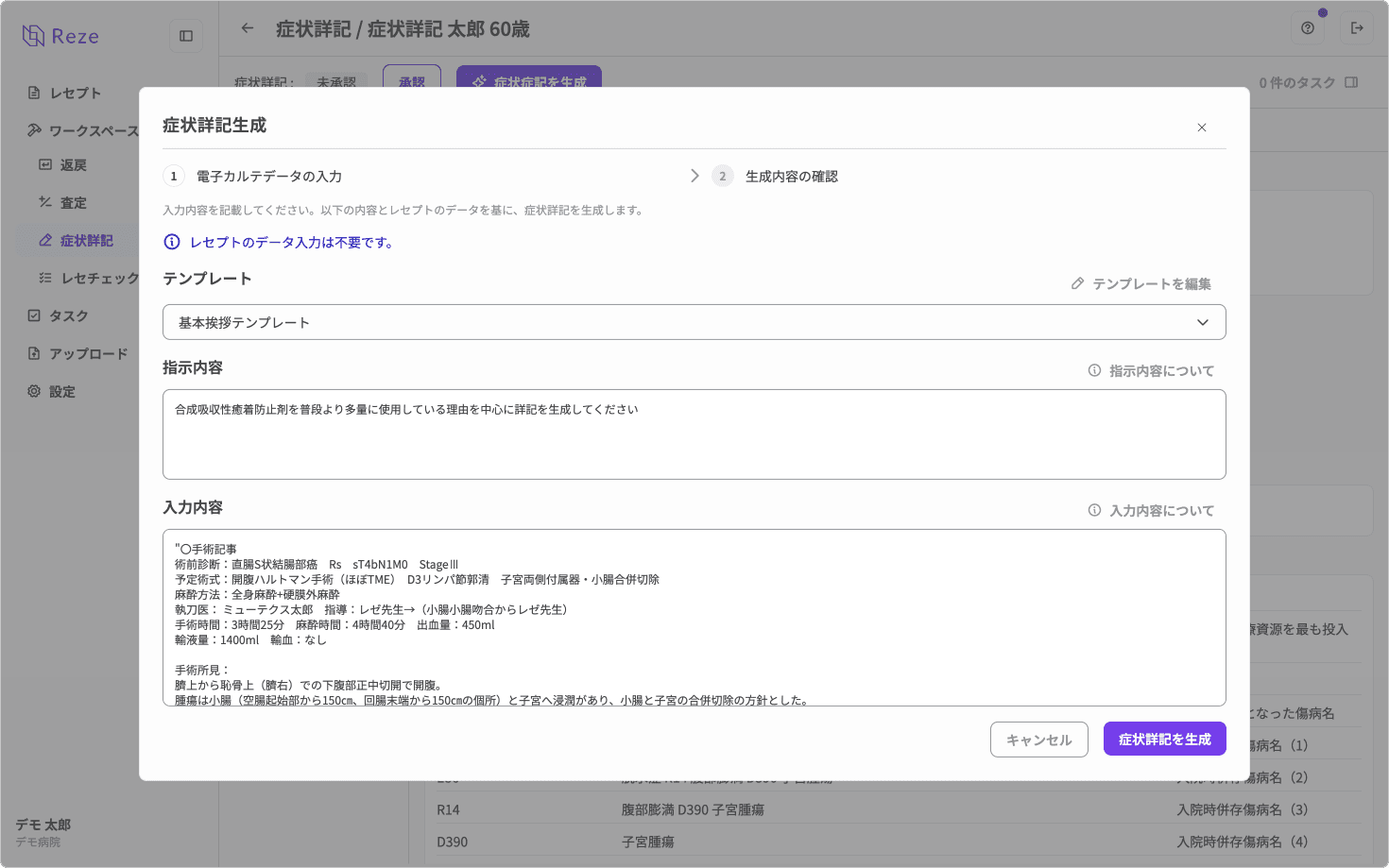The image size is (1389, 868).
Task: Click the 症状詳記を生成 purple button
Action: (x=1164, y=739)
